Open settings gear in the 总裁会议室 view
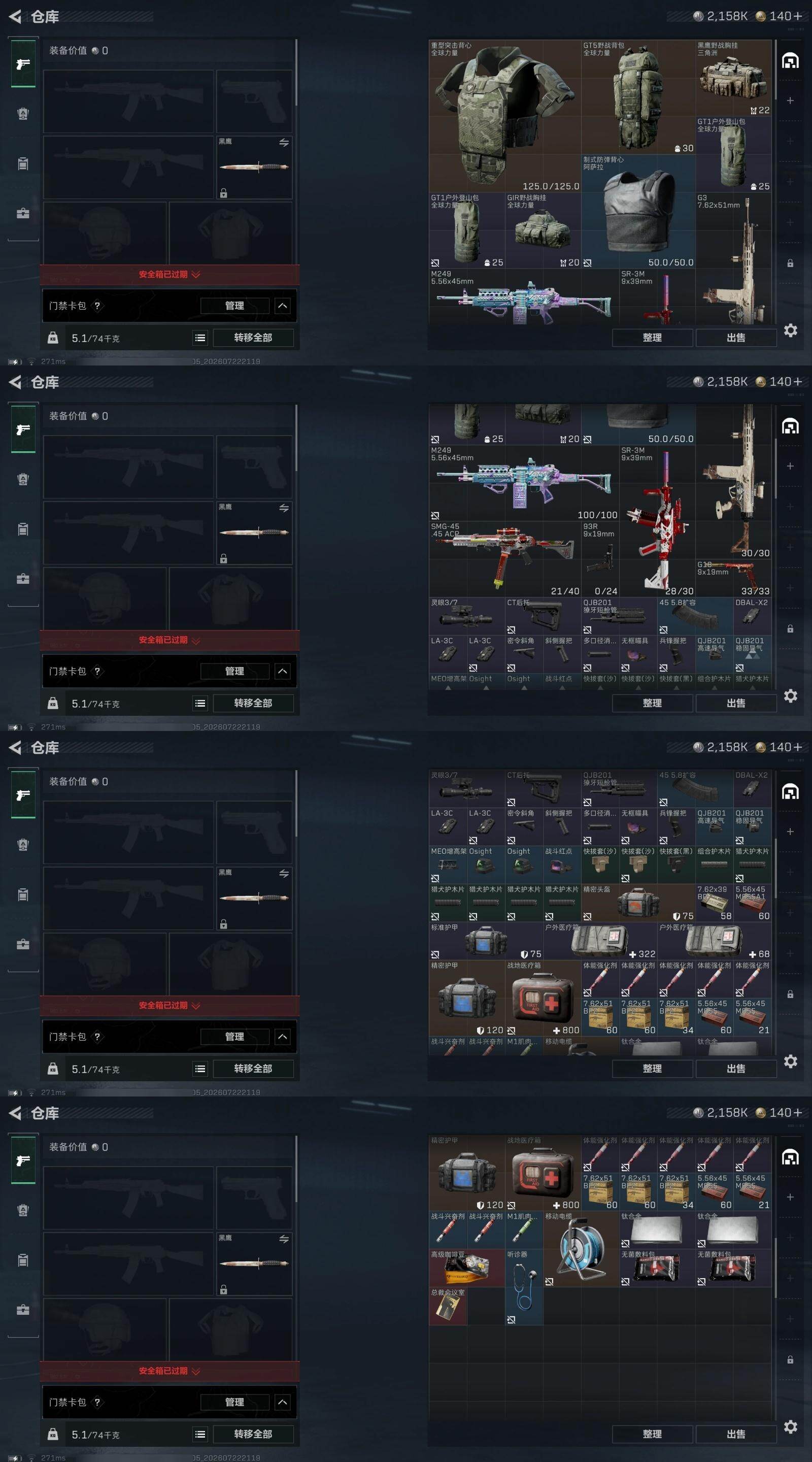The height and width of the screenshot is (1462, 812). pos(791,1427)
